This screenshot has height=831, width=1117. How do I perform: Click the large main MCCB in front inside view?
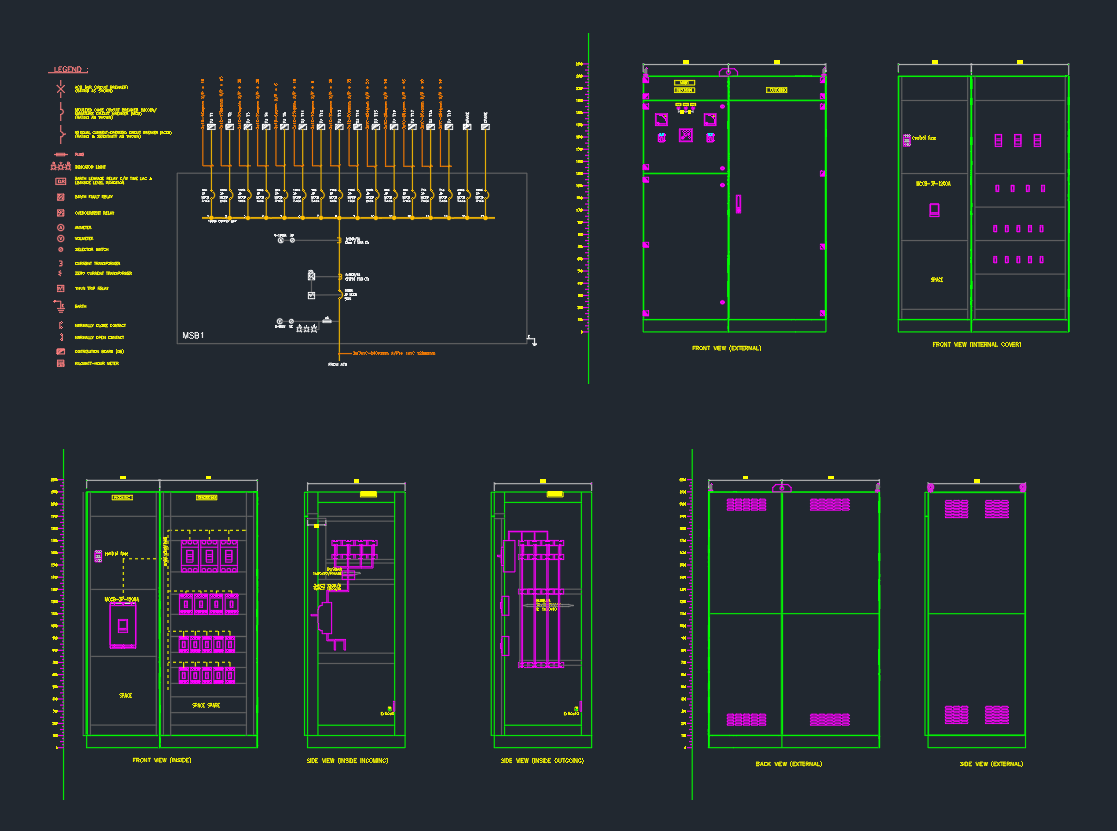pos(123,626)
